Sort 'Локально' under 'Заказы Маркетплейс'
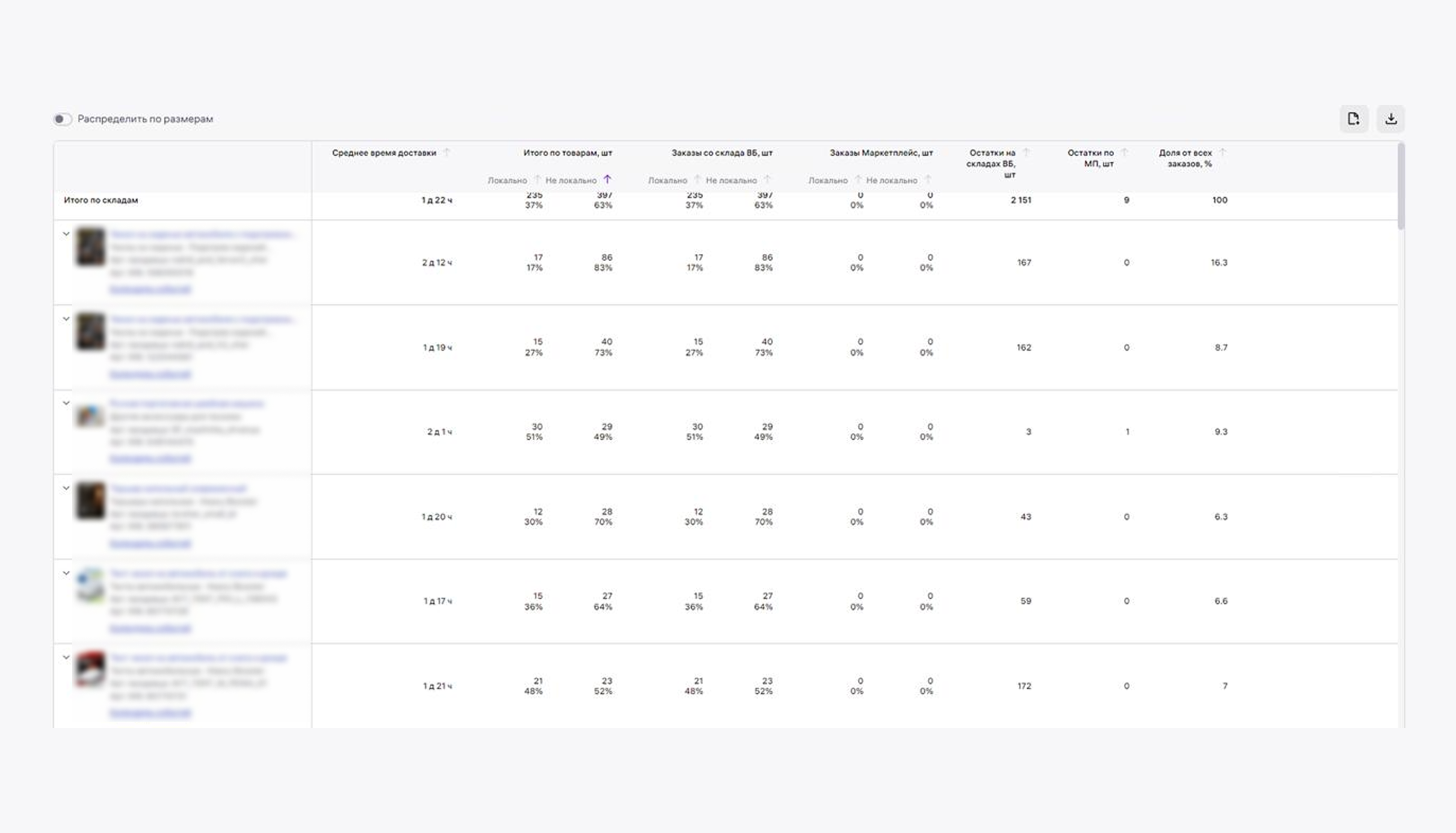This screenshot has height=833, width=1456. point(858,180)
